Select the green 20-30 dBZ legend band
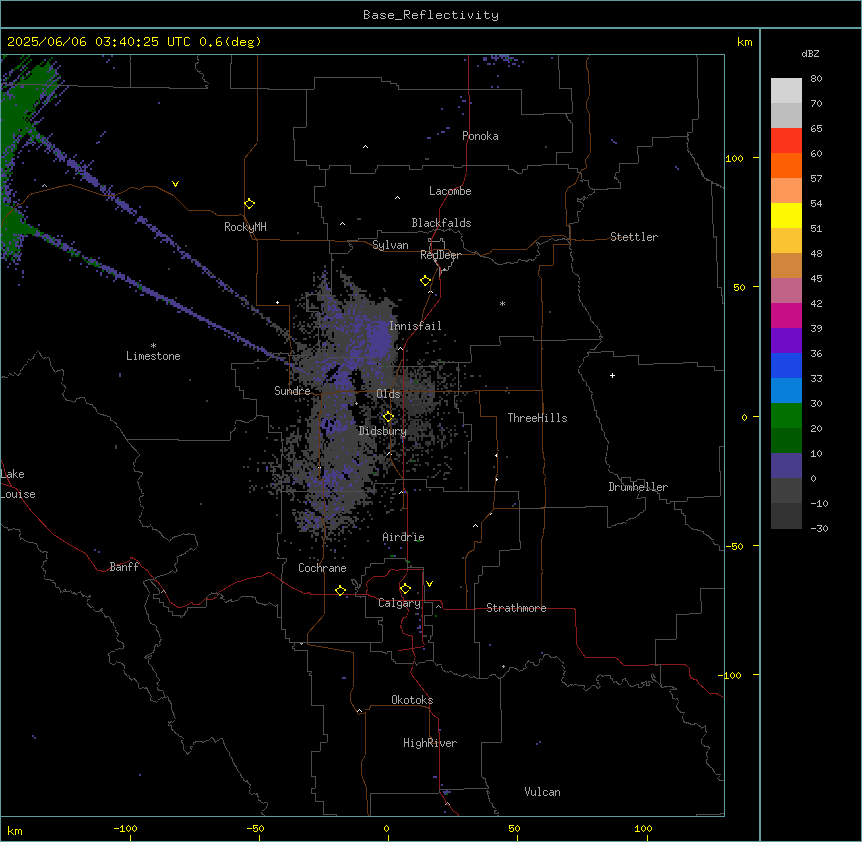Image resolution: width=862 pixels, height=842 pixels. (786, 416)
